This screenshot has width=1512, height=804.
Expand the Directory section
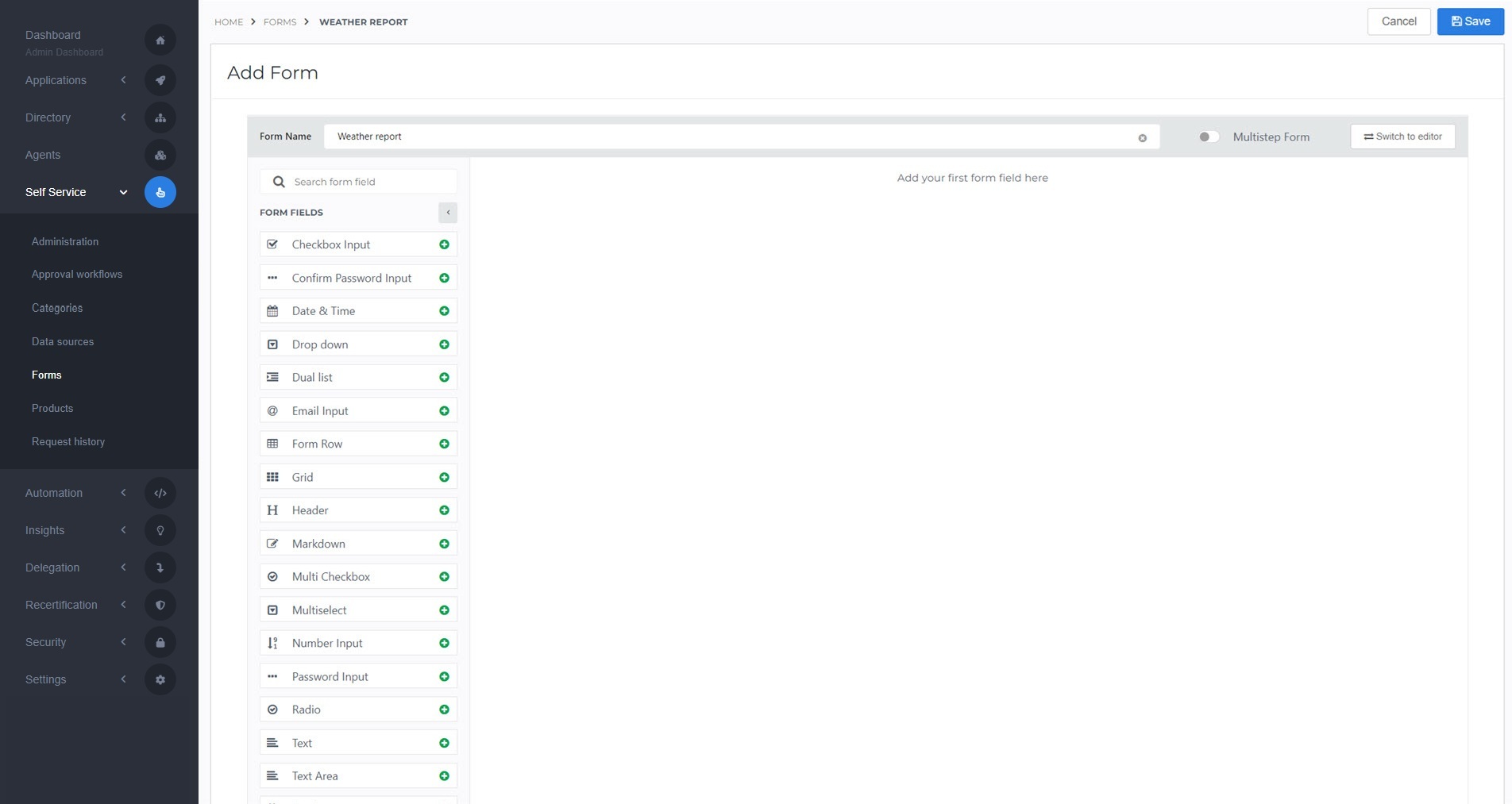(x=123, y=117)
